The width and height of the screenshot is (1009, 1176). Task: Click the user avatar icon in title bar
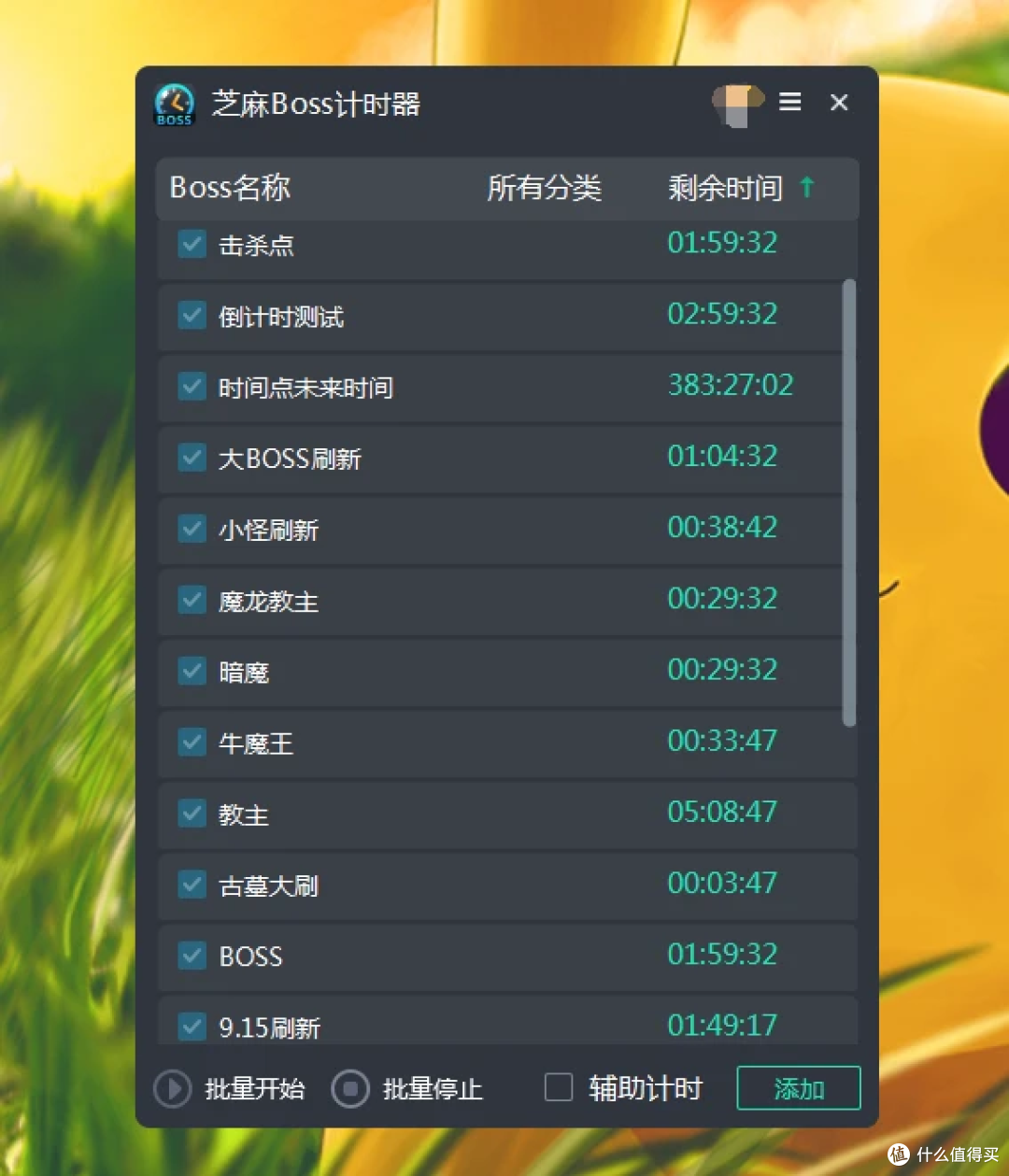737,104
